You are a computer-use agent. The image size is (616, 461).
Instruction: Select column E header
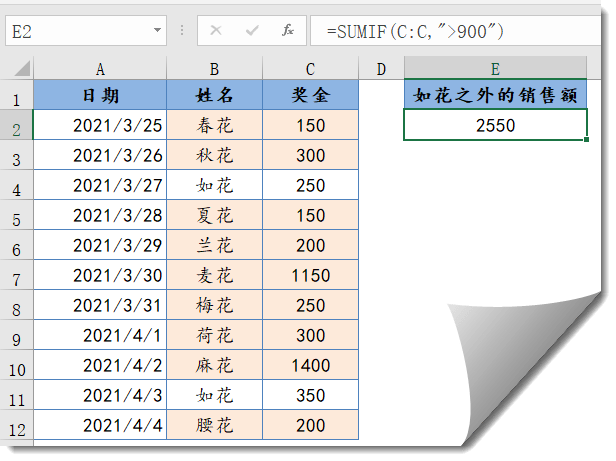495,68
